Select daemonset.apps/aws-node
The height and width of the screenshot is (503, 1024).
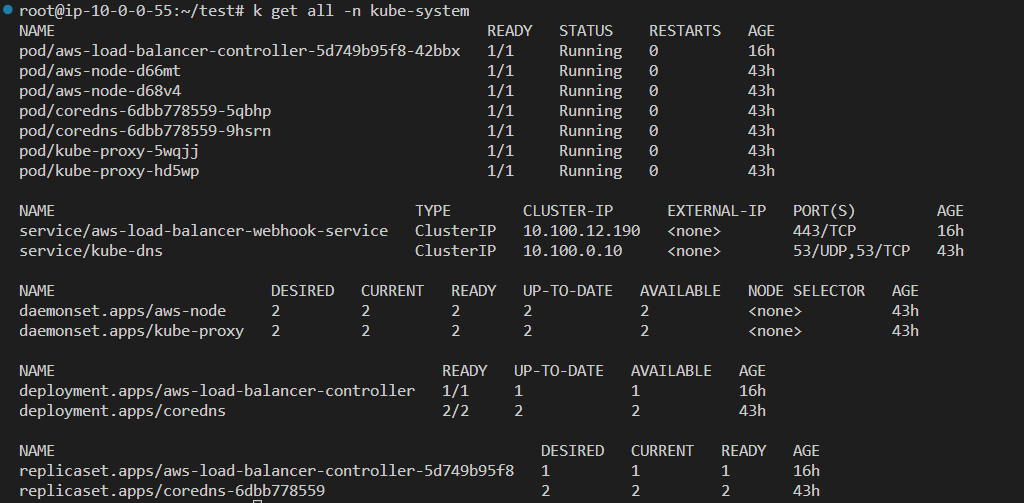click(123, 311)
